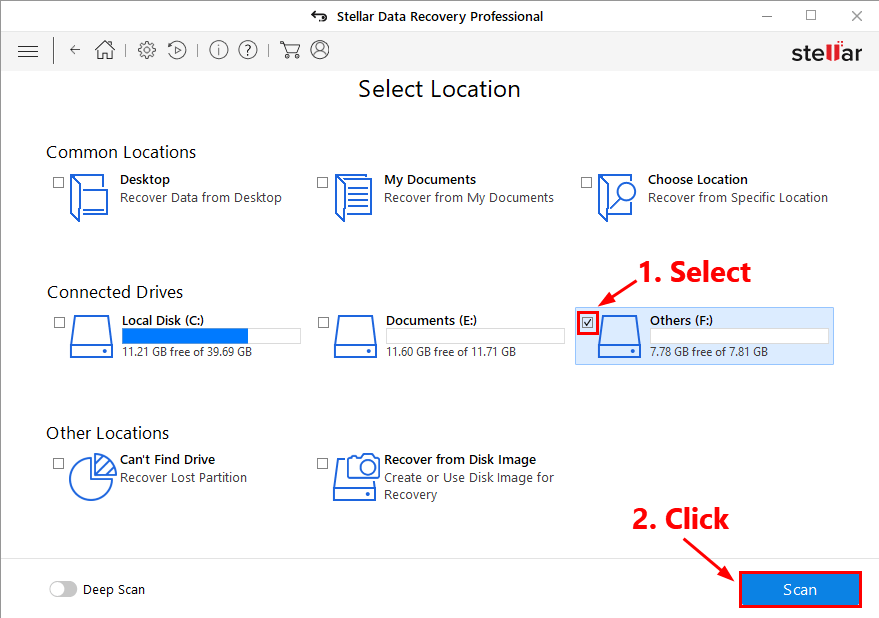879x618 pixels.
Task: Check the My Documents checkbox
Action: [x=322, y=183]
